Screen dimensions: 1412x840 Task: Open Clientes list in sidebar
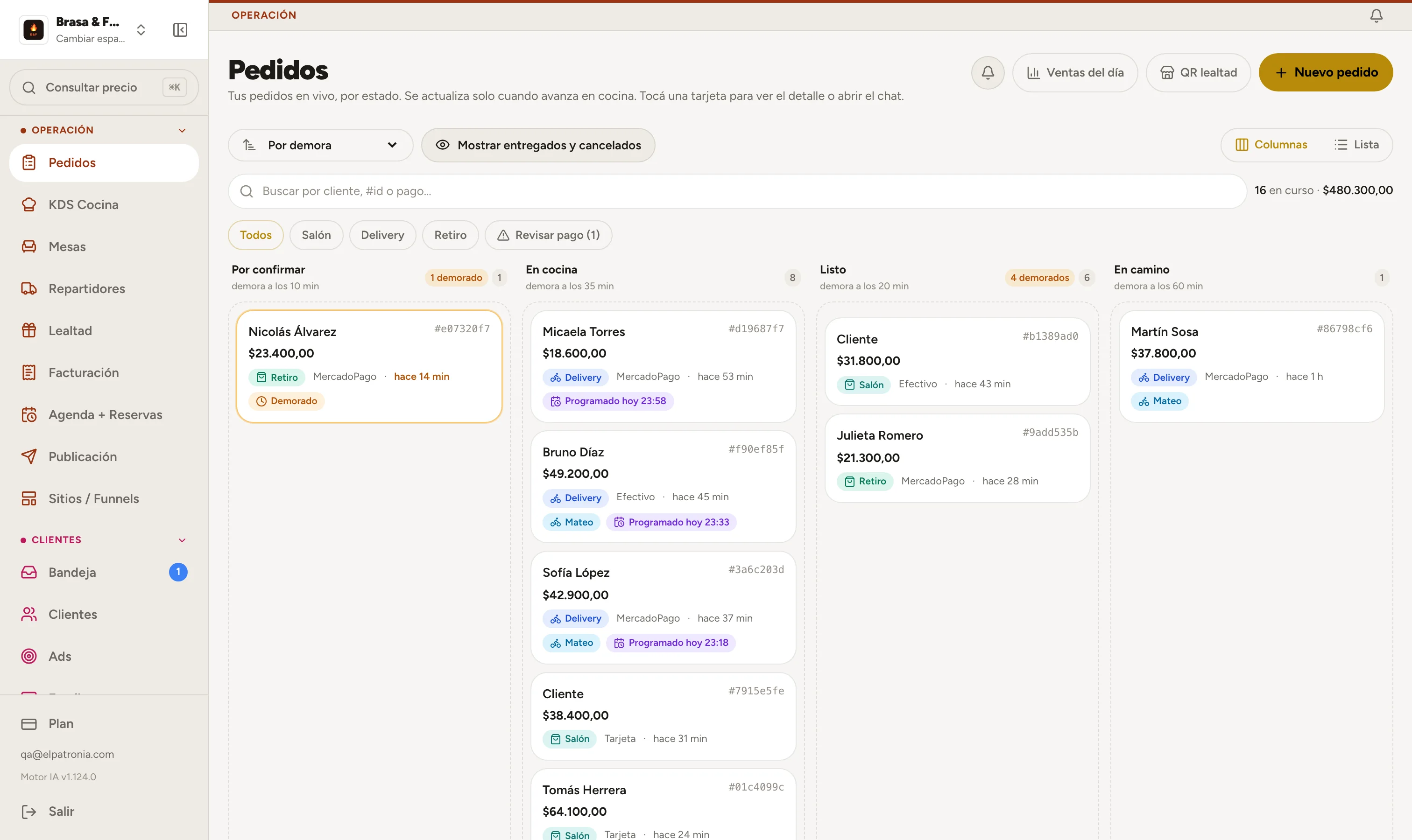pyautogui.click(x=104, y=614)
